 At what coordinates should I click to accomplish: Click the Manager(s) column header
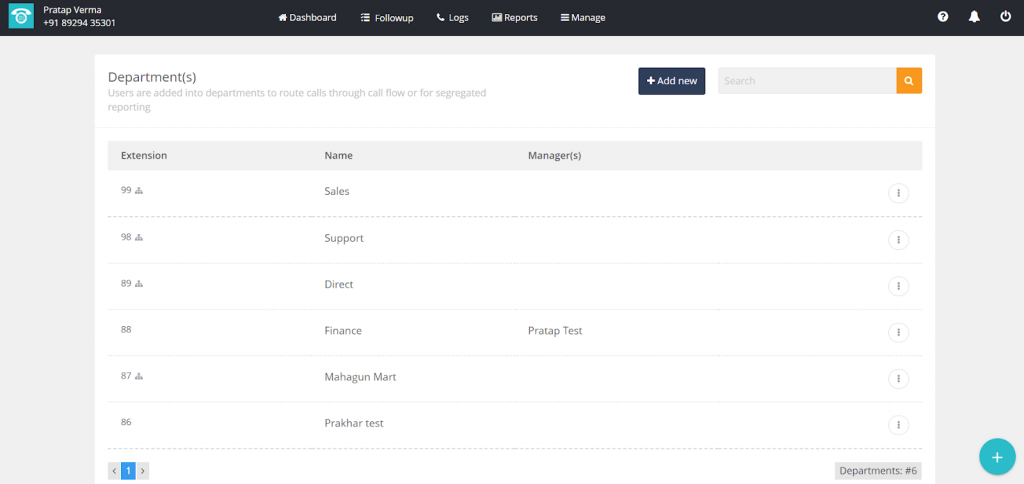pos(554,155)
